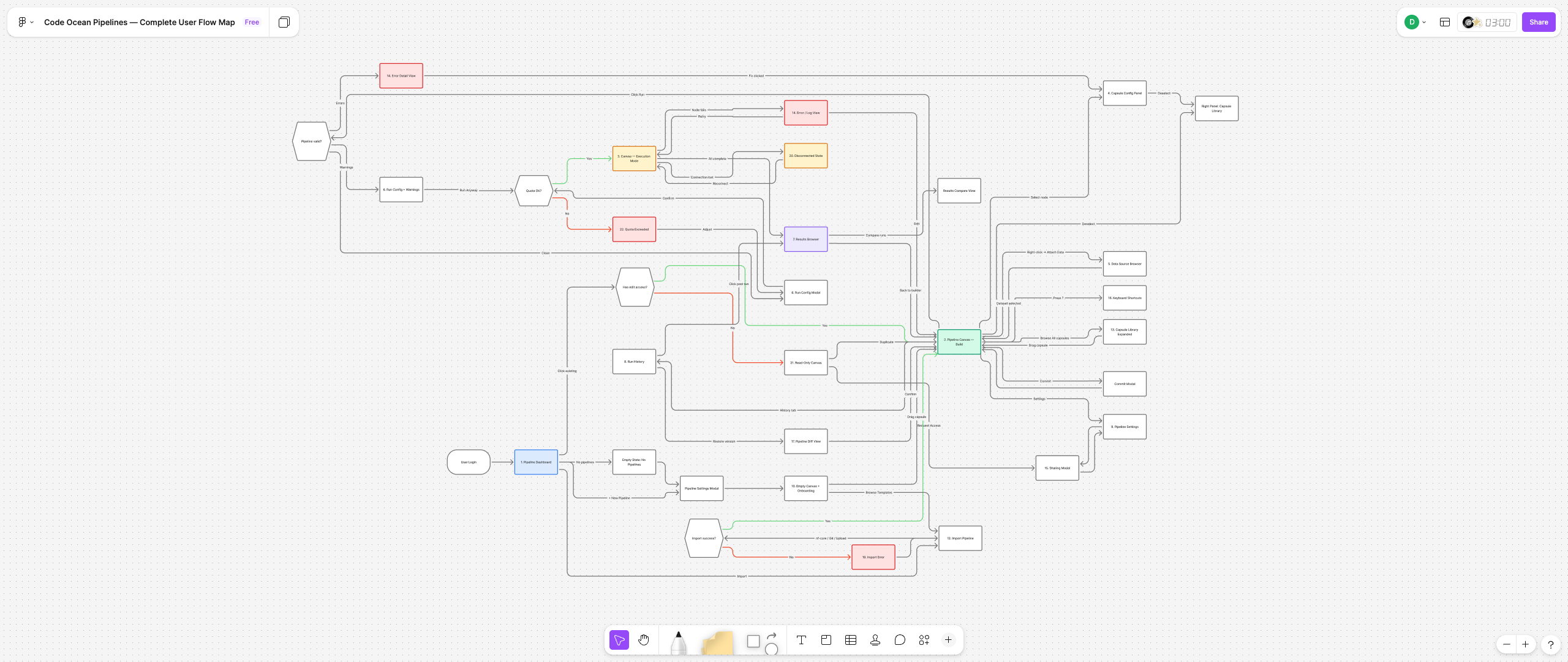
Task: Expand the account avatar dropdown
Action: click(x=1424, y=22)
